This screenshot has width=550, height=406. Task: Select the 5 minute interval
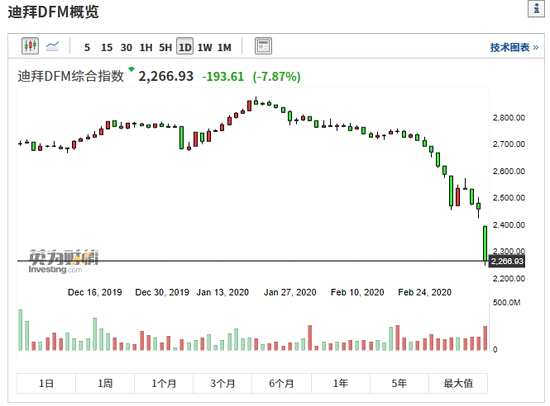(87, 47)
